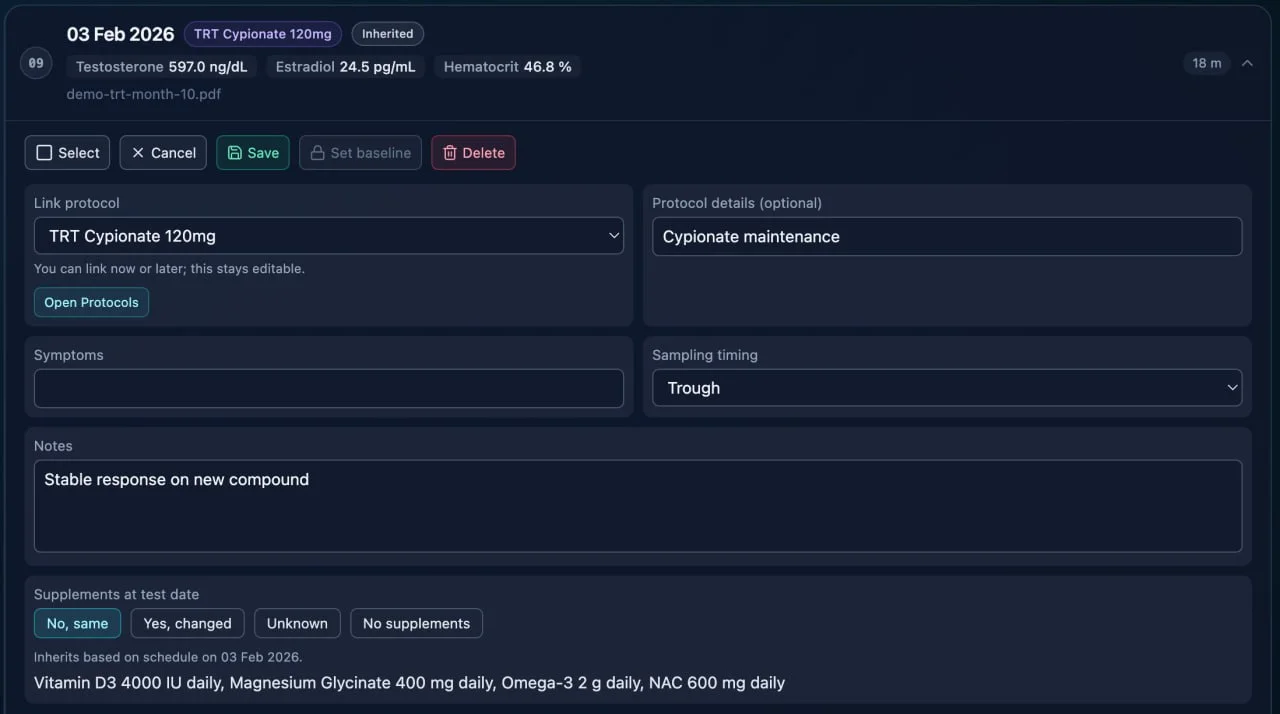Click the demo-trt-month-10.pdf file name
1280x714 pixels.
pyautogui.click(x=144, y=94)
